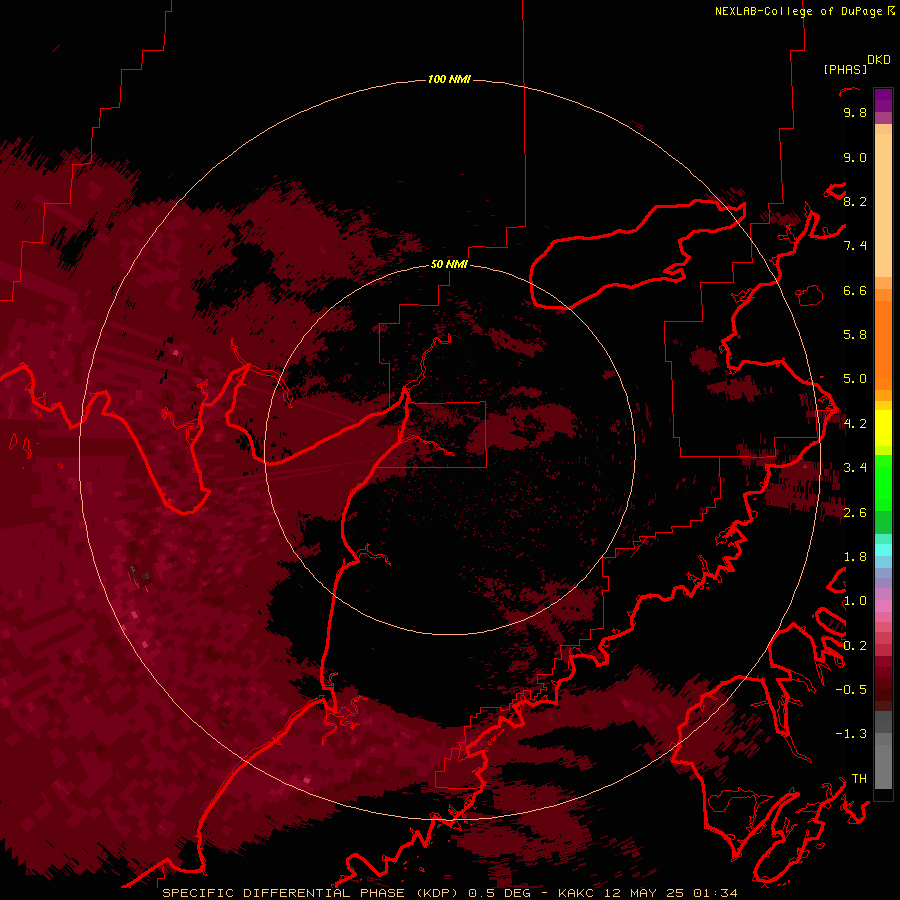This screenshot has height=900, width=900.
Task: Select the 8.2 value on the scale
Action: click(855, 201)
